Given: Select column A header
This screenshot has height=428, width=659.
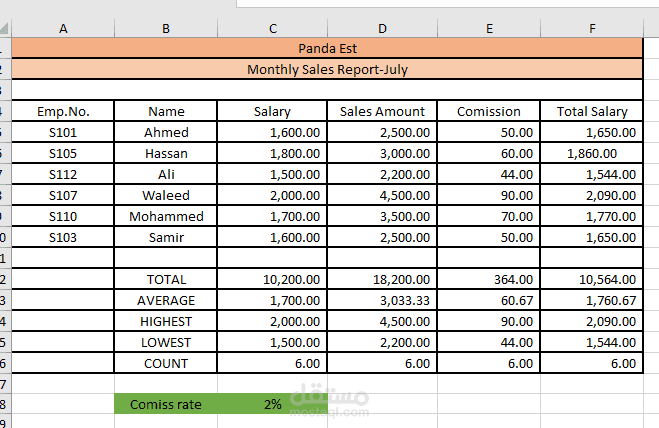Looking at the screenshot, I should click(63, 28).
